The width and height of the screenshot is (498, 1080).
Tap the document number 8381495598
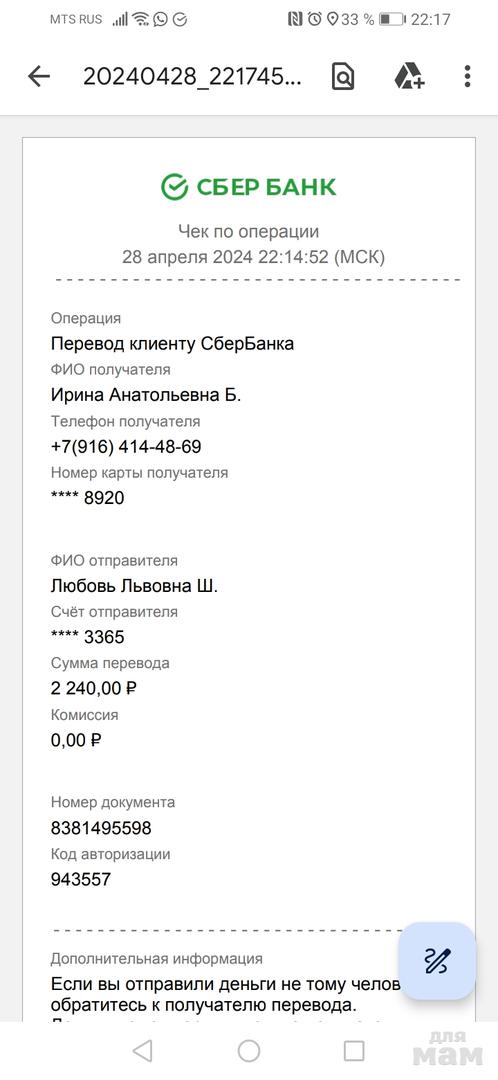pos(101,828)
